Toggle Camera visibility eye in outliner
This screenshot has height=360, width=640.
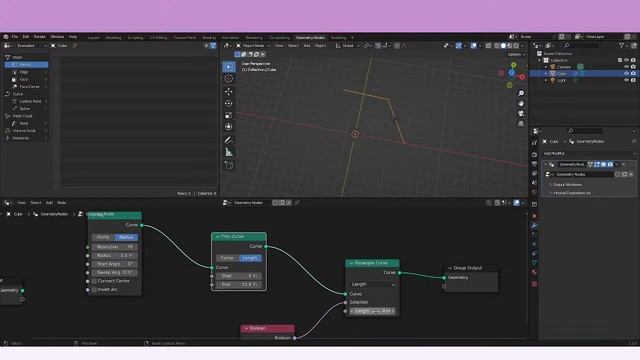click(x=626, y=67)
